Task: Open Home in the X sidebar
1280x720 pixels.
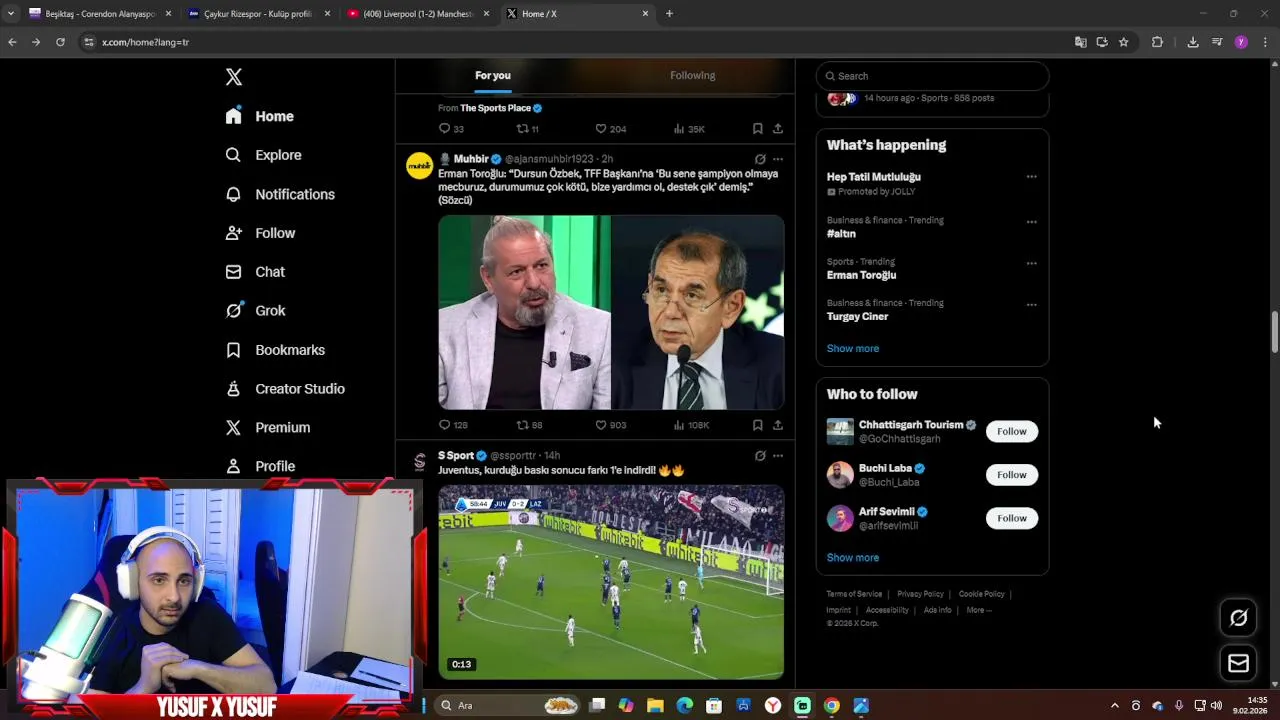Action: click(260, 116)
